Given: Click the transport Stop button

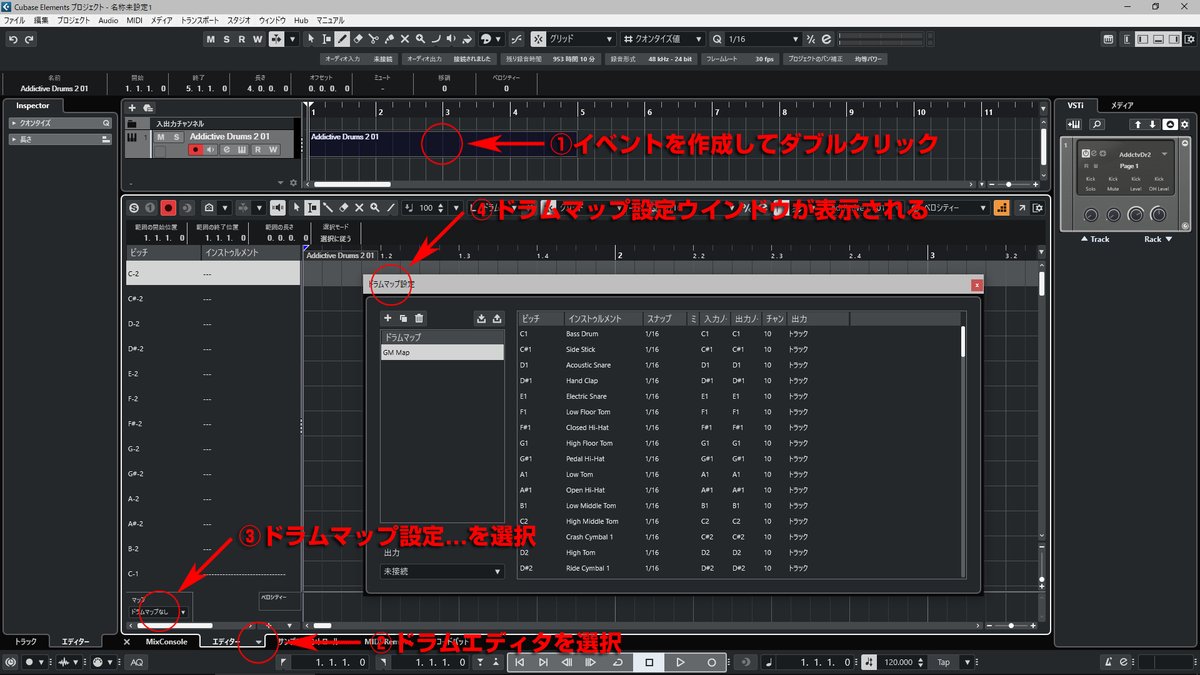Looking at the screenshot, I should pos(649,662).
